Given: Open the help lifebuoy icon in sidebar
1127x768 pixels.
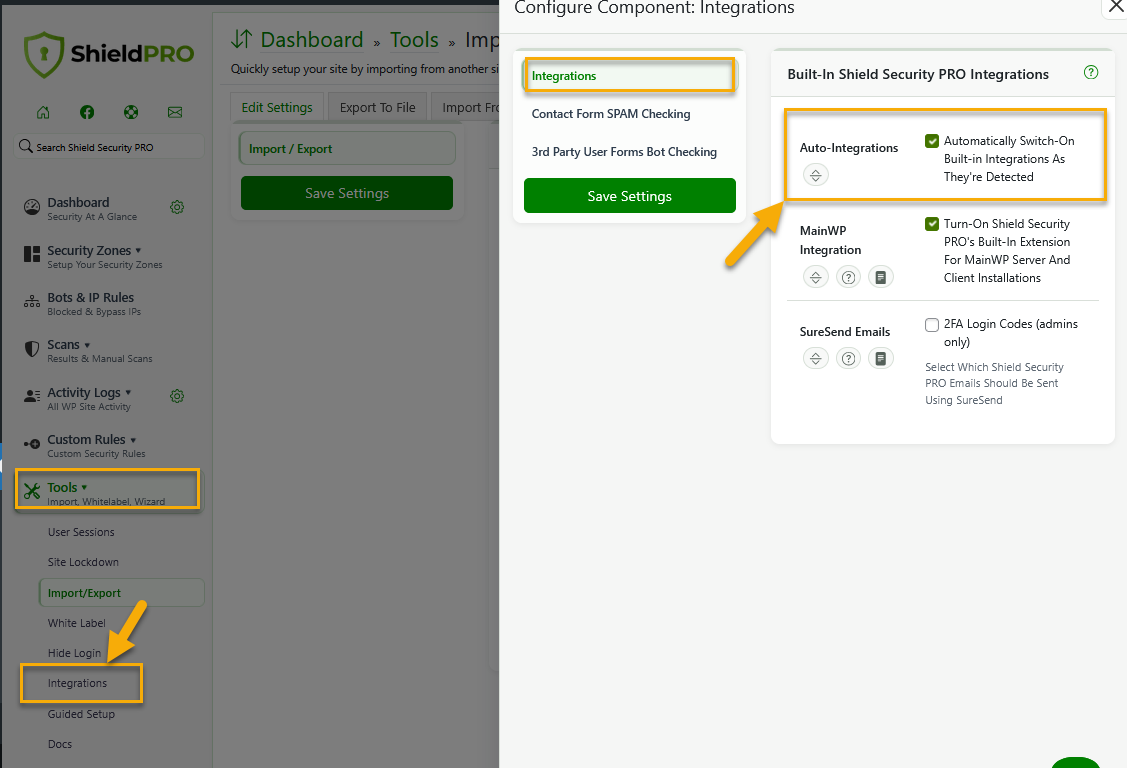Looking at the screenshot, I should (x=130, y=112).
